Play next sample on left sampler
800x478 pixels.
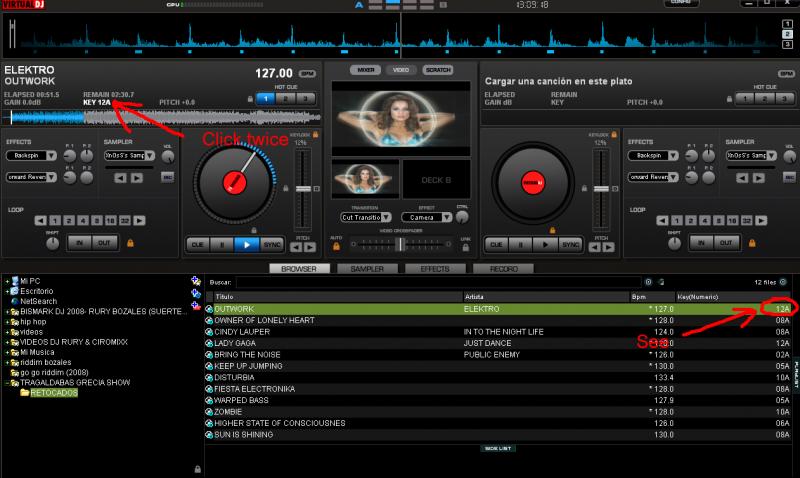click(137, 178)
